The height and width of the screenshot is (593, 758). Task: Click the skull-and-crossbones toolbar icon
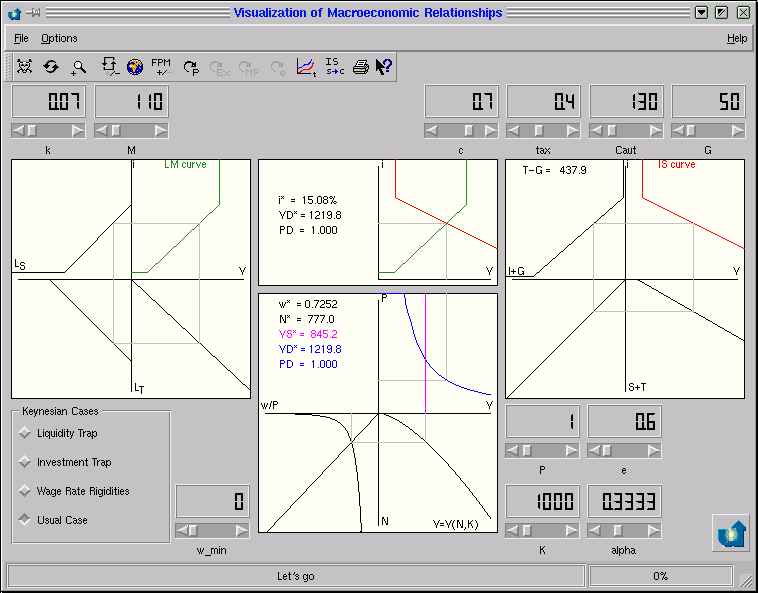[24, 67]
